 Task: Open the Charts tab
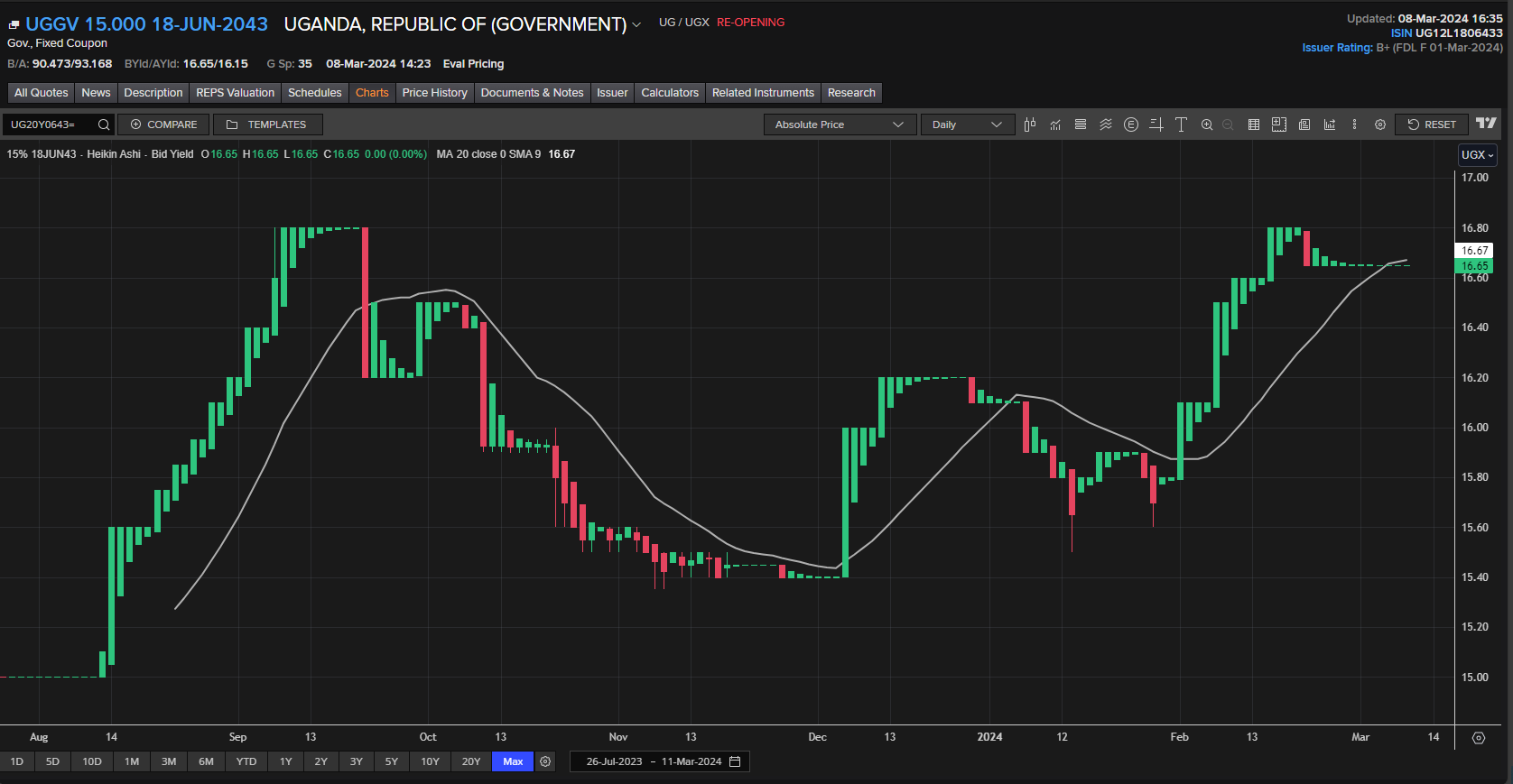(372, 93)
